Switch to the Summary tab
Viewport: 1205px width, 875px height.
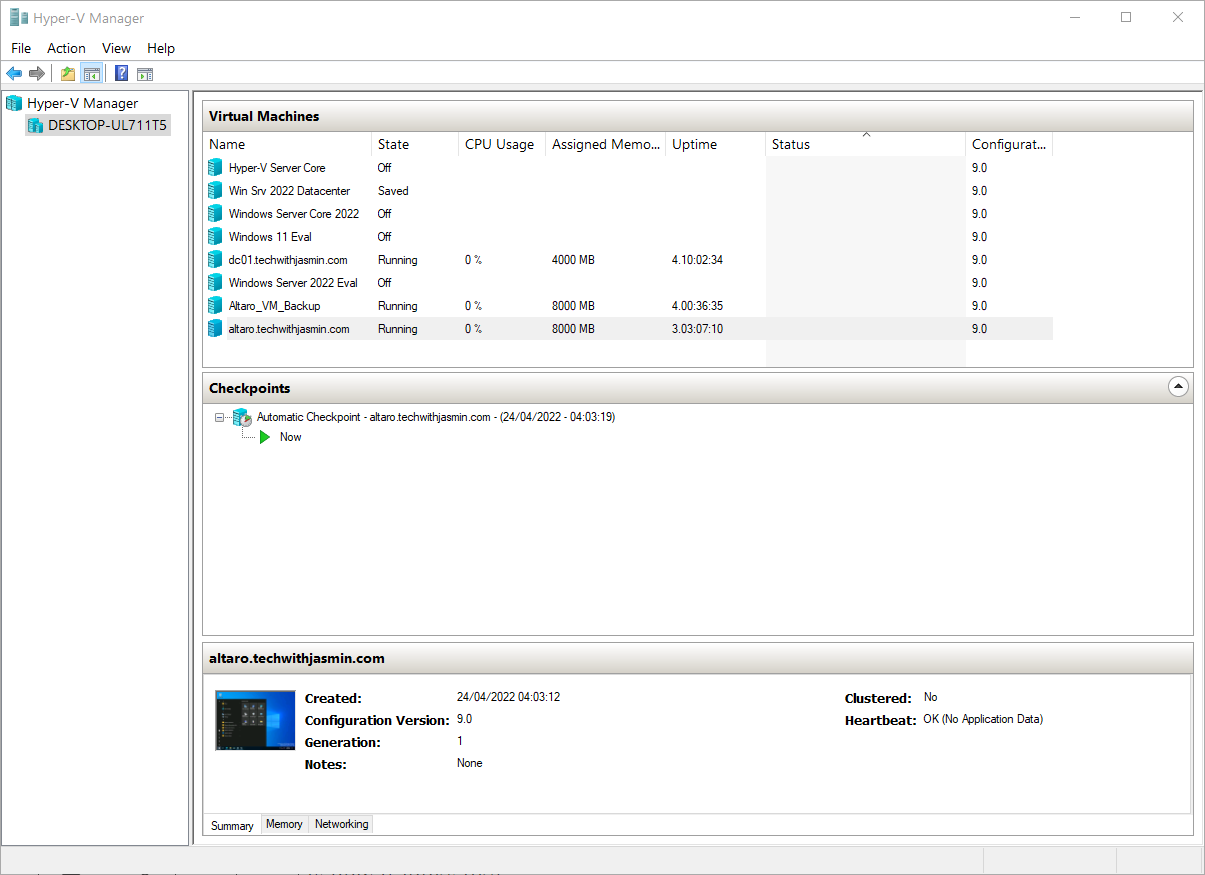232,826
